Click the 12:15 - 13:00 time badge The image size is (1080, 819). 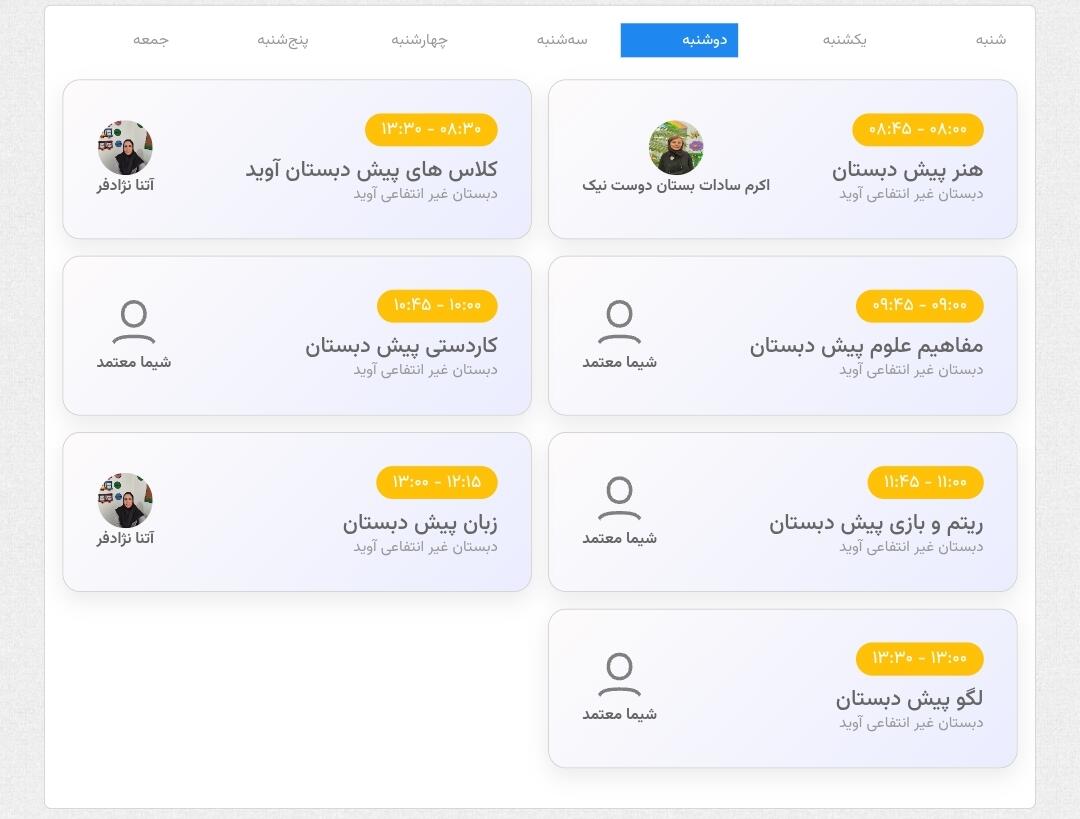pyautogui.click(x=437, y=481)
